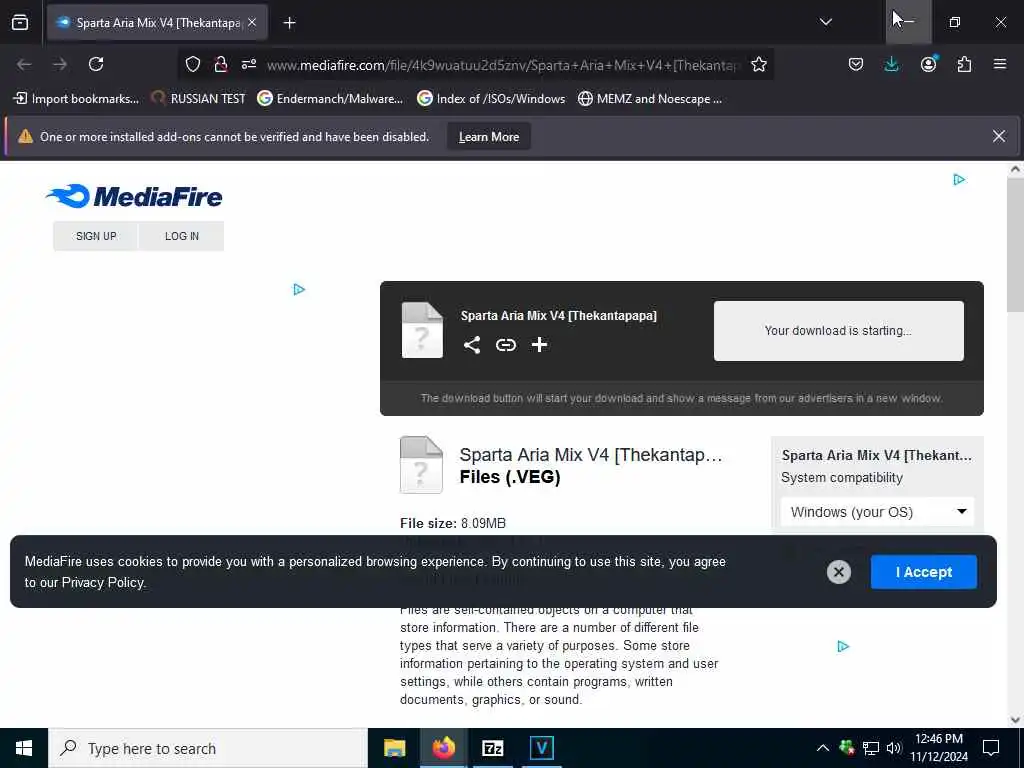The image size is (1024, 768).
Task: Open RUSSIAN TEST bookmark
Action: click(198, 99)
